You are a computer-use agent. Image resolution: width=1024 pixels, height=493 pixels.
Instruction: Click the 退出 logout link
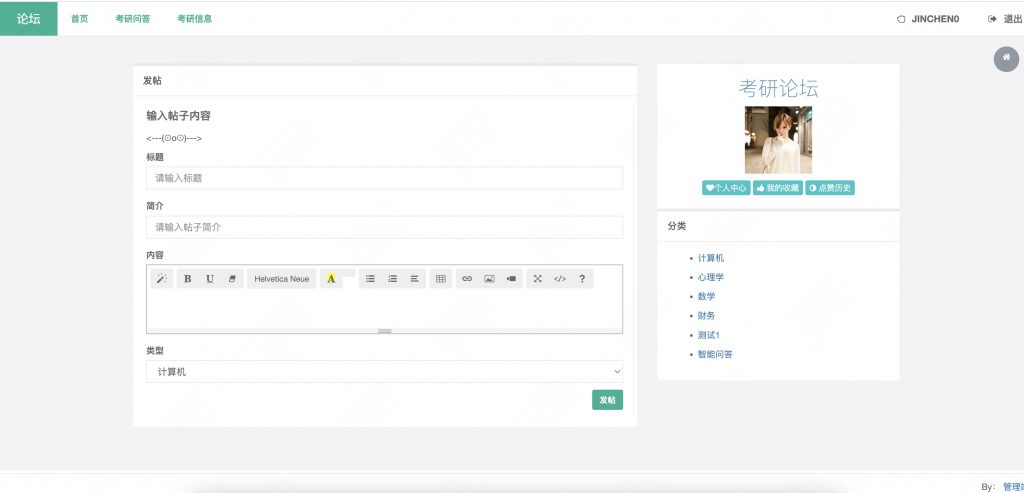point(1005,18)
